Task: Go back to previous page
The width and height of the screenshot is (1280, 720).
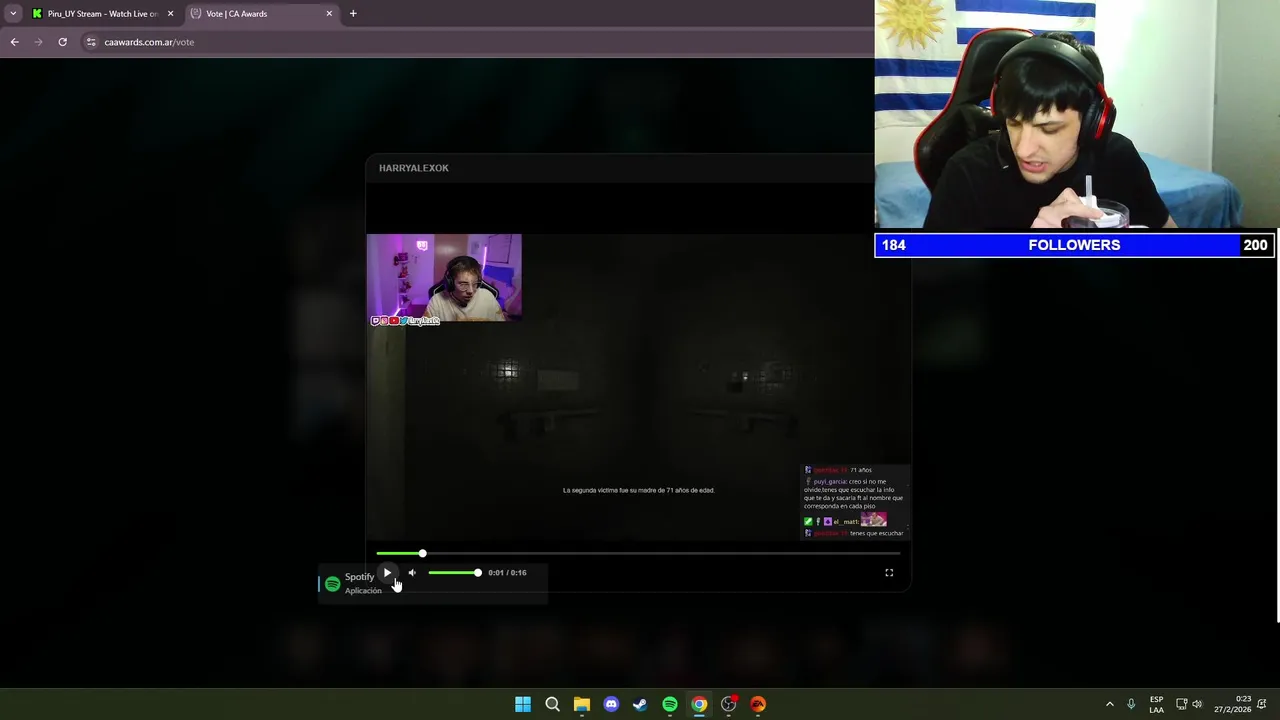Action: 14,42
